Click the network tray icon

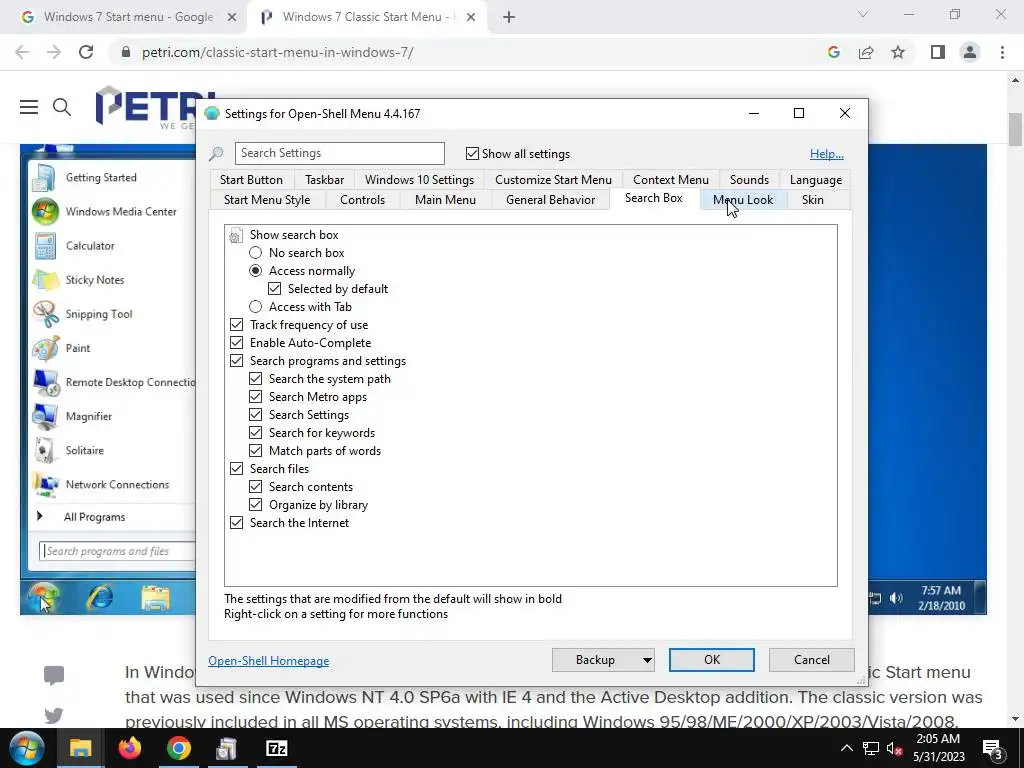point(871,748)
